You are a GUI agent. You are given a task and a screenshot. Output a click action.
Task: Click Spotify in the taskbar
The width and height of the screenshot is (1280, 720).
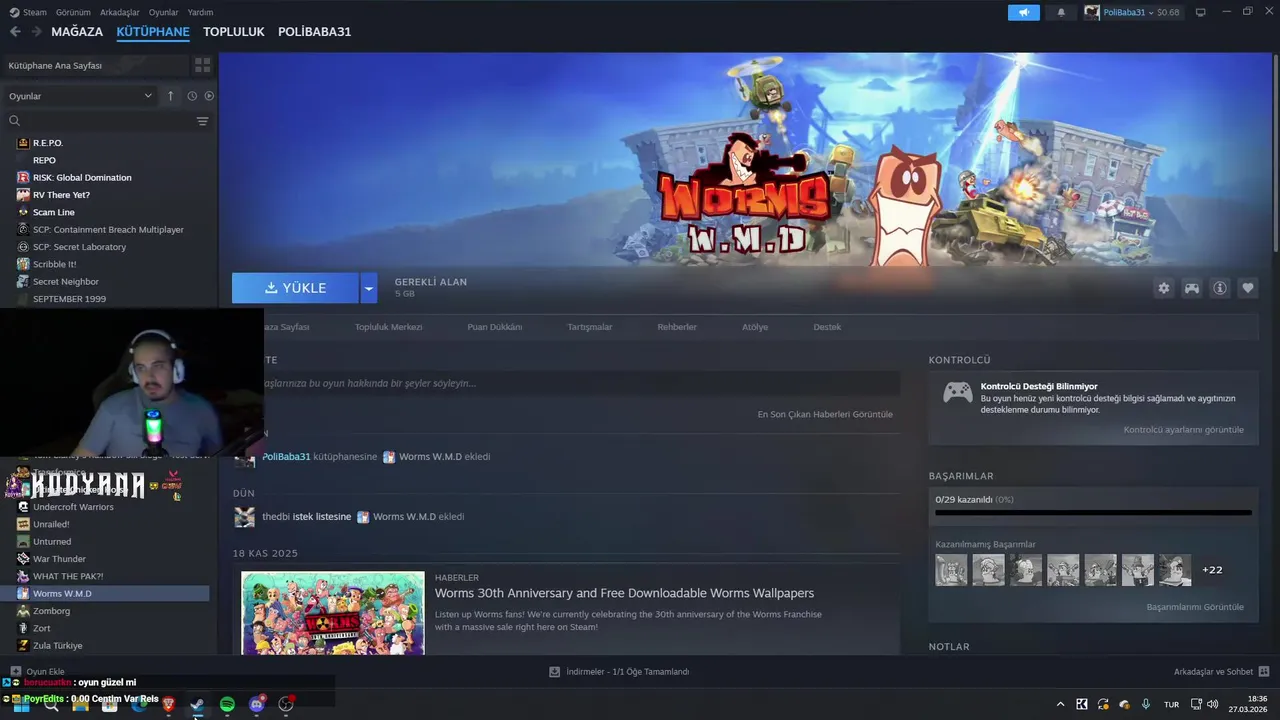(227, 705)
